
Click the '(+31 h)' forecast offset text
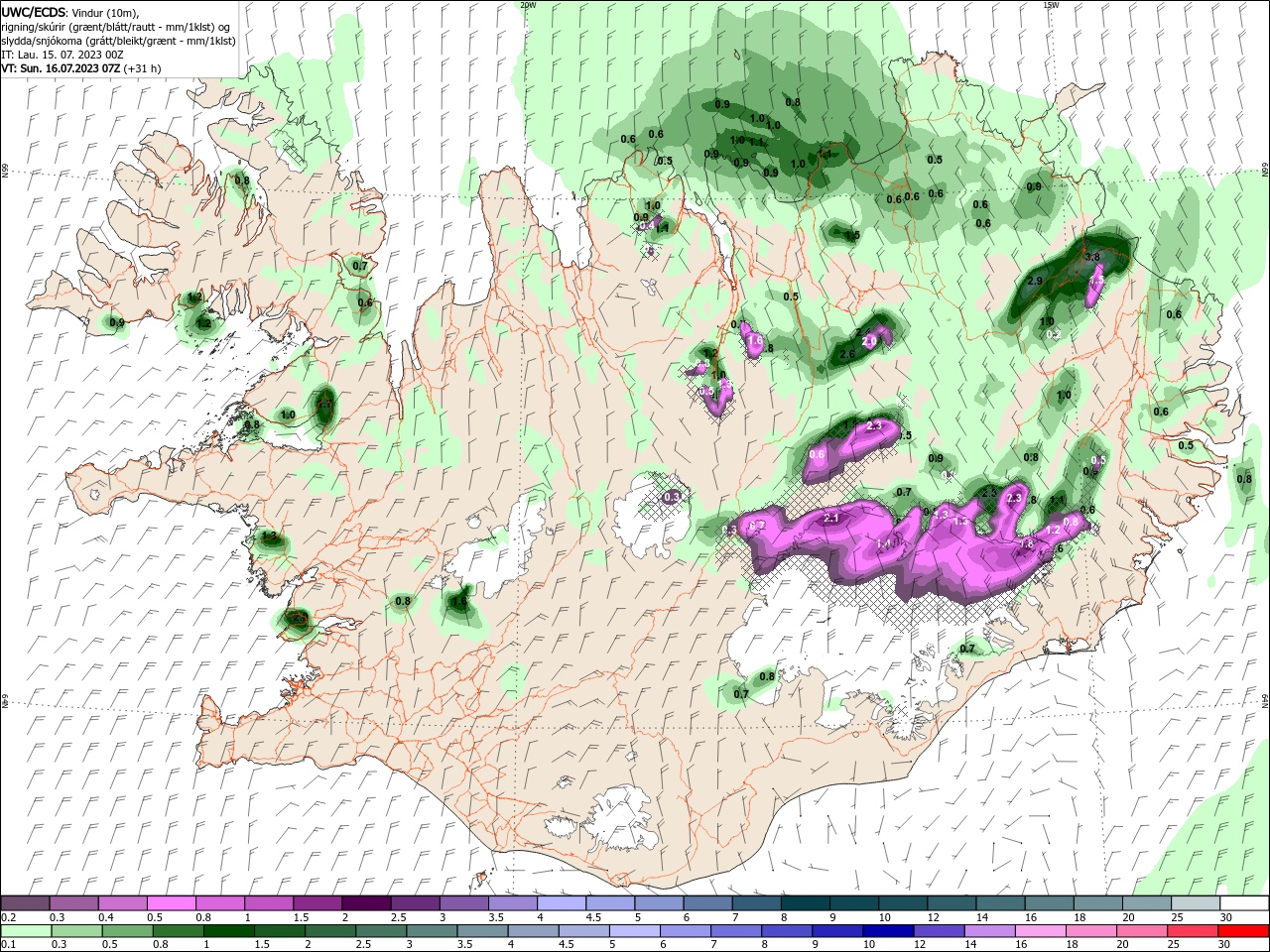coord(143,68)
